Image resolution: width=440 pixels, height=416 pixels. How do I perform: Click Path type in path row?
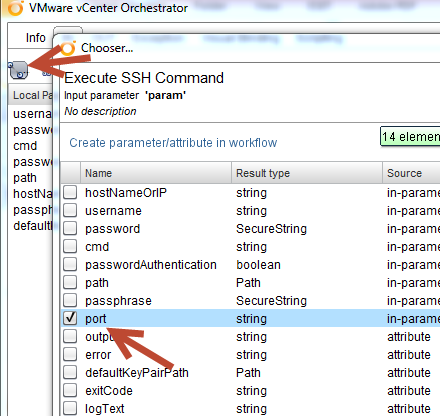(x=248, y=283)
